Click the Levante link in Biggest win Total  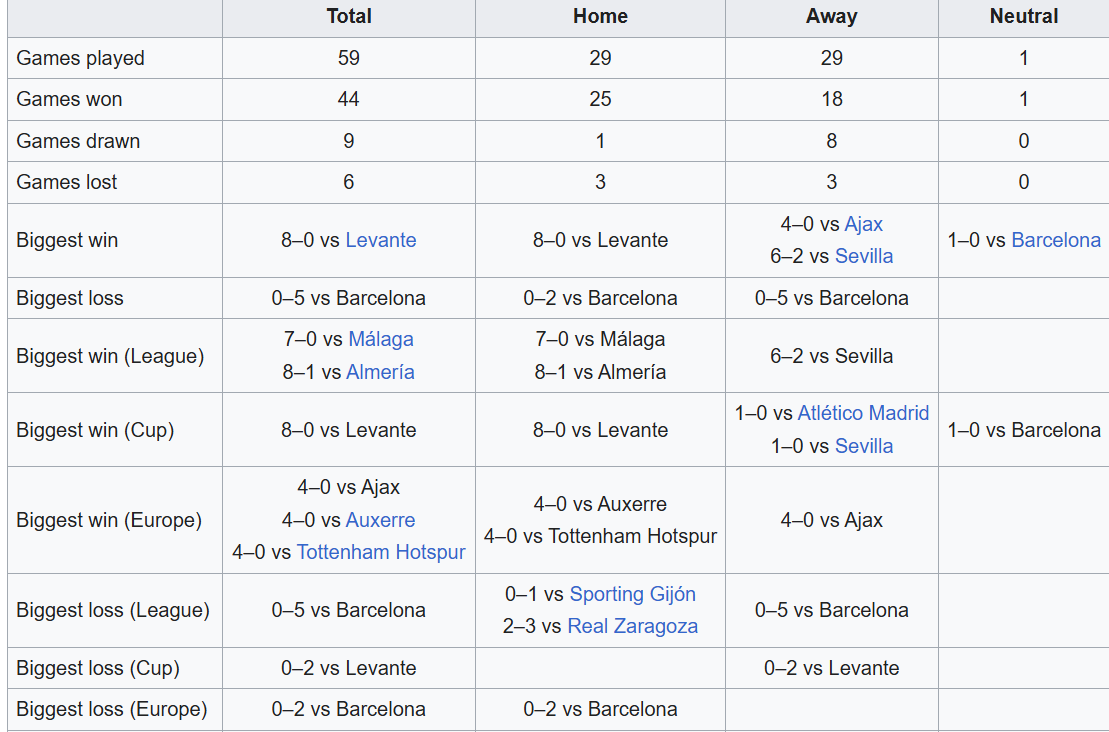pos(380,240)
